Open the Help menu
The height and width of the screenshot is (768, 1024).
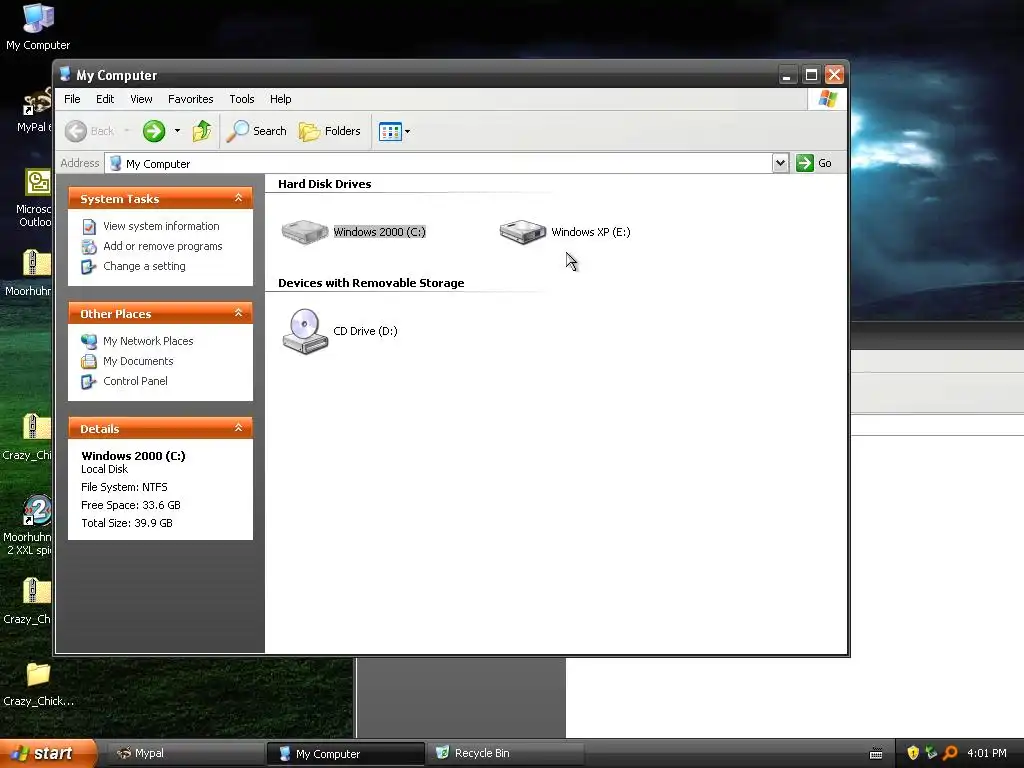click(x=280, y=99)
